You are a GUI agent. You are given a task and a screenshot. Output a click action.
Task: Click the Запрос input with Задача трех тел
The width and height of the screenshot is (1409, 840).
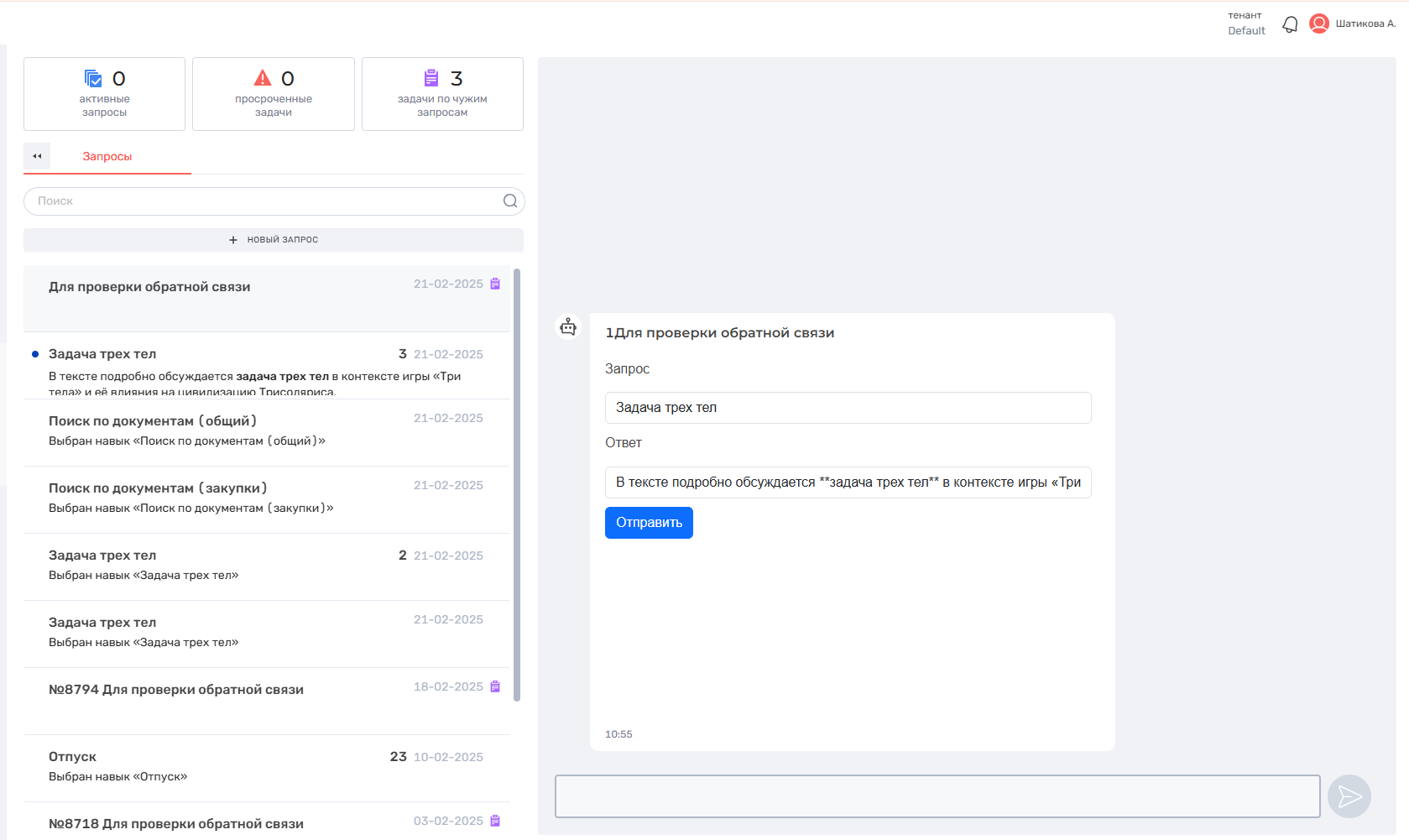[848, 408]
